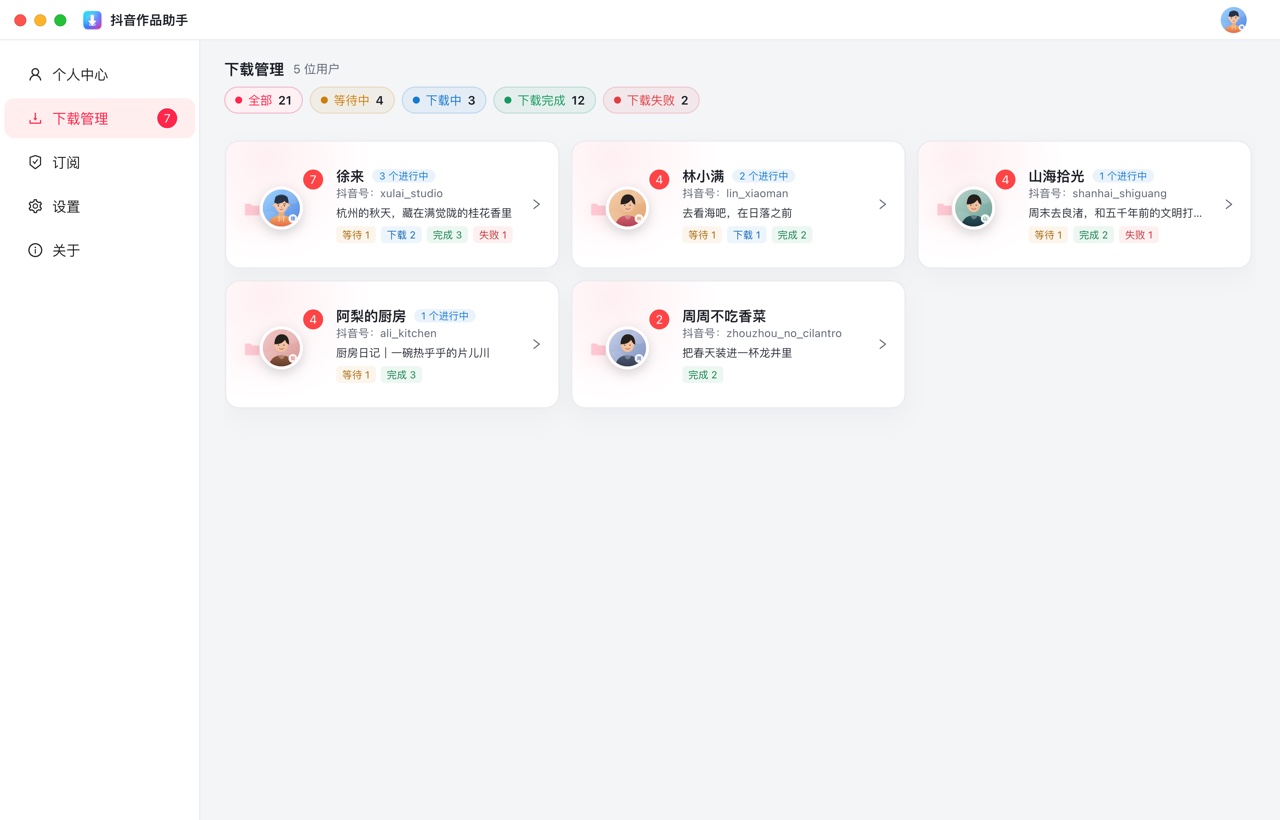
Task: Click the red 2 badge on 周周不吃香菜's card
Action: tap(659, 320)
